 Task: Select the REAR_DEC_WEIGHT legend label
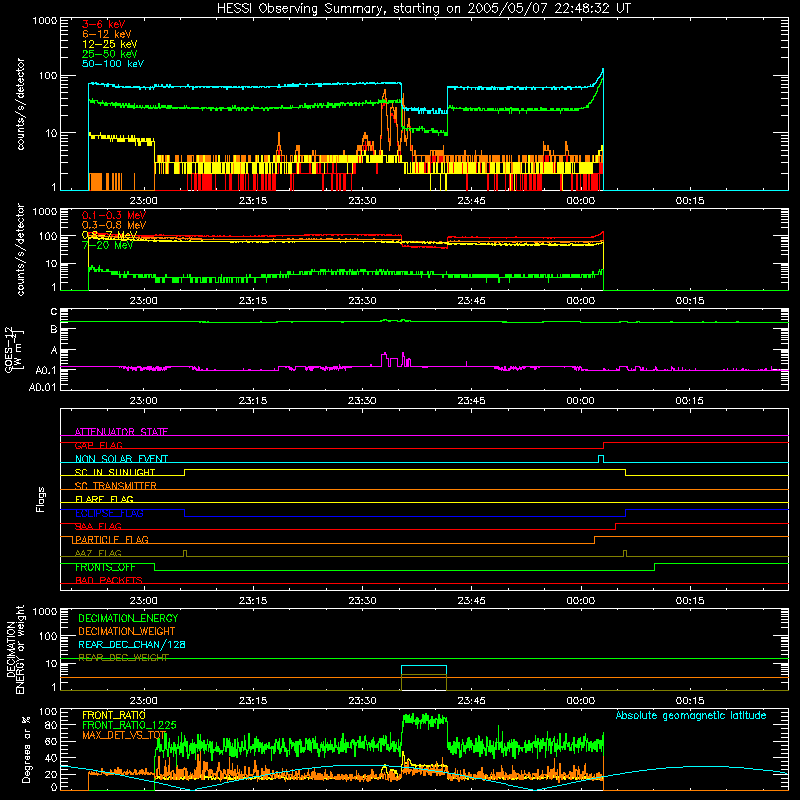[122, 658]
